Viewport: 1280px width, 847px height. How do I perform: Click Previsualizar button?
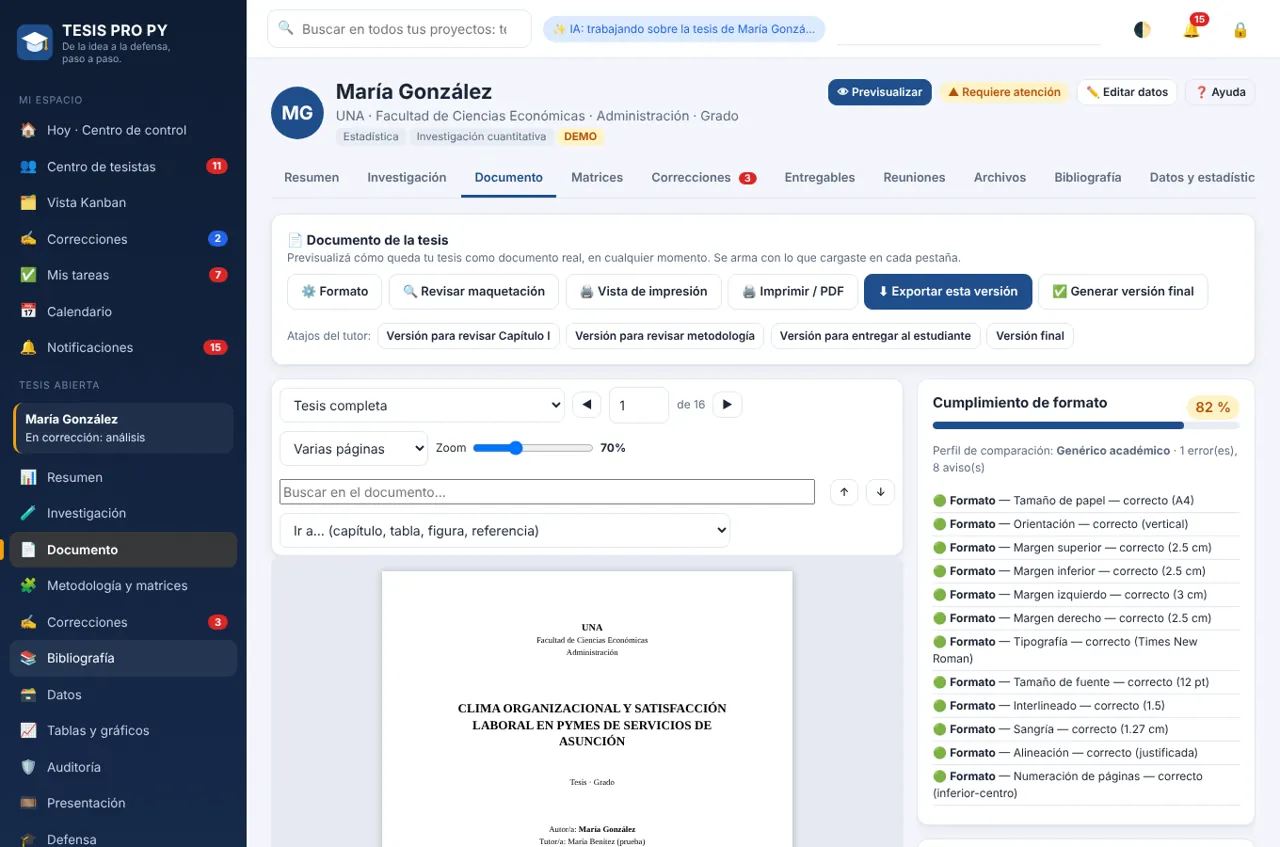tap(880, 92)
